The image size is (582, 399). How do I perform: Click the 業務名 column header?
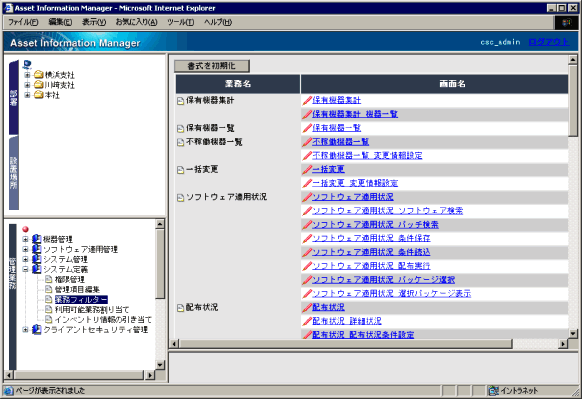(238, 84)
